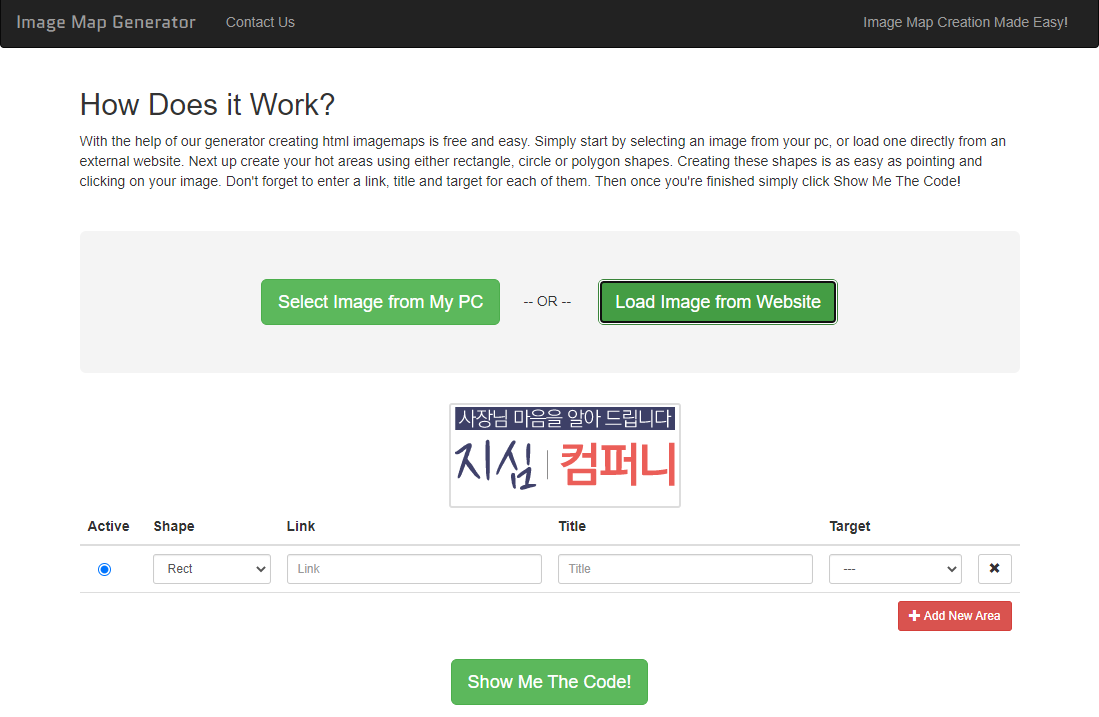Click the Target column header
This screenshot has height=717, width=1099.
tap(849, 526)
